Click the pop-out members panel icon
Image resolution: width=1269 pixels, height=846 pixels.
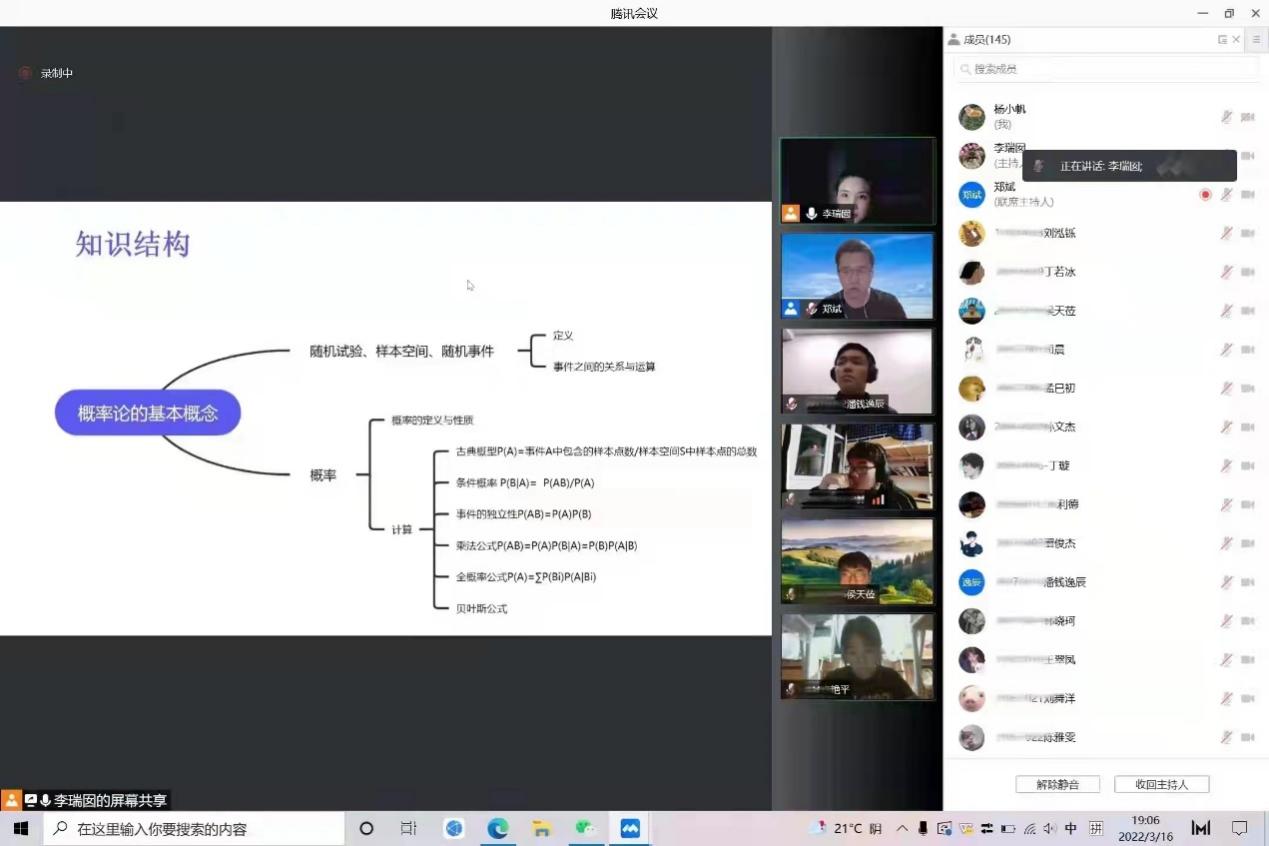point(1222,40)
